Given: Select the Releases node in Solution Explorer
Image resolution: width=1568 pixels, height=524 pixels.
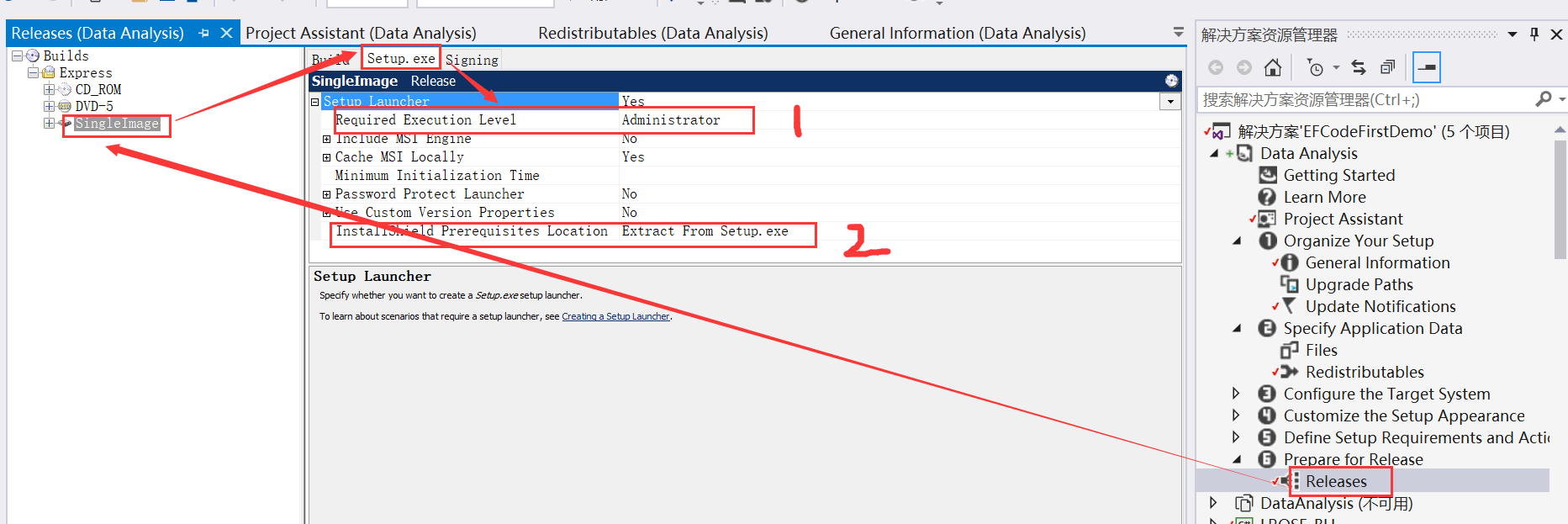Looking at the screenshot, I should (x=1336, y=481).
